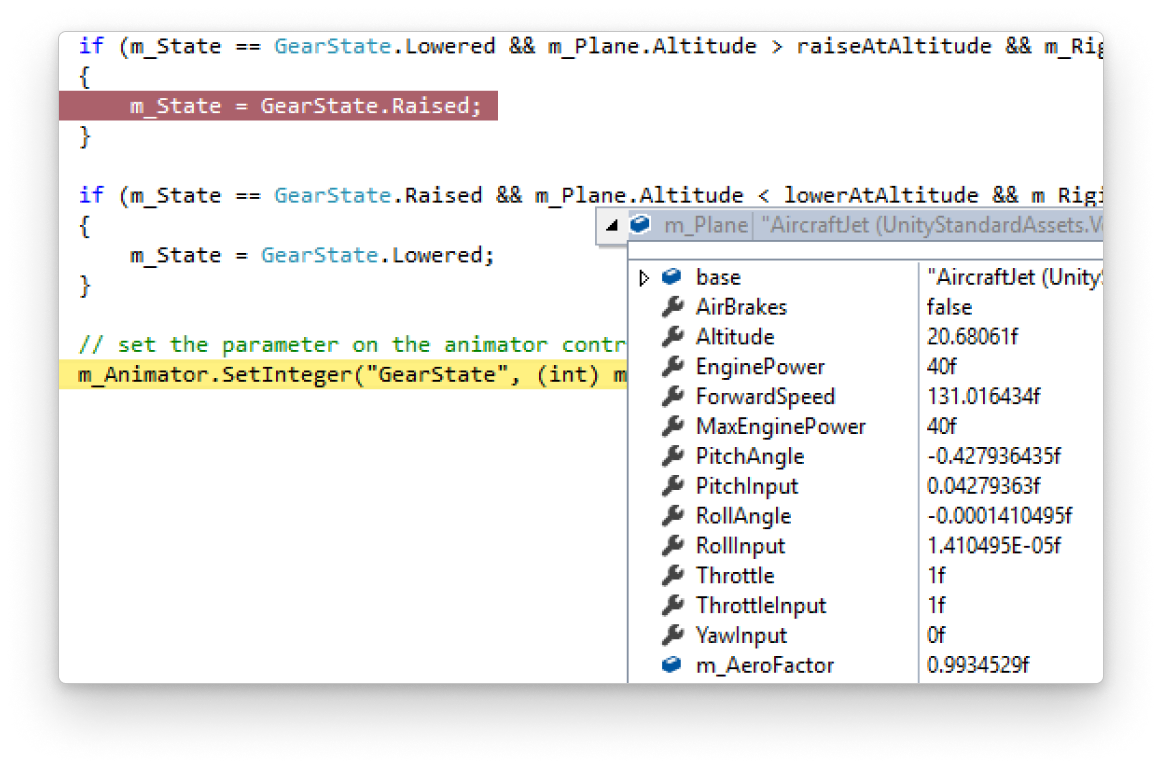Click the wrench icon beside AirBrakes
The height and width of the screenshot is (769, 1162).
point(673,307)
